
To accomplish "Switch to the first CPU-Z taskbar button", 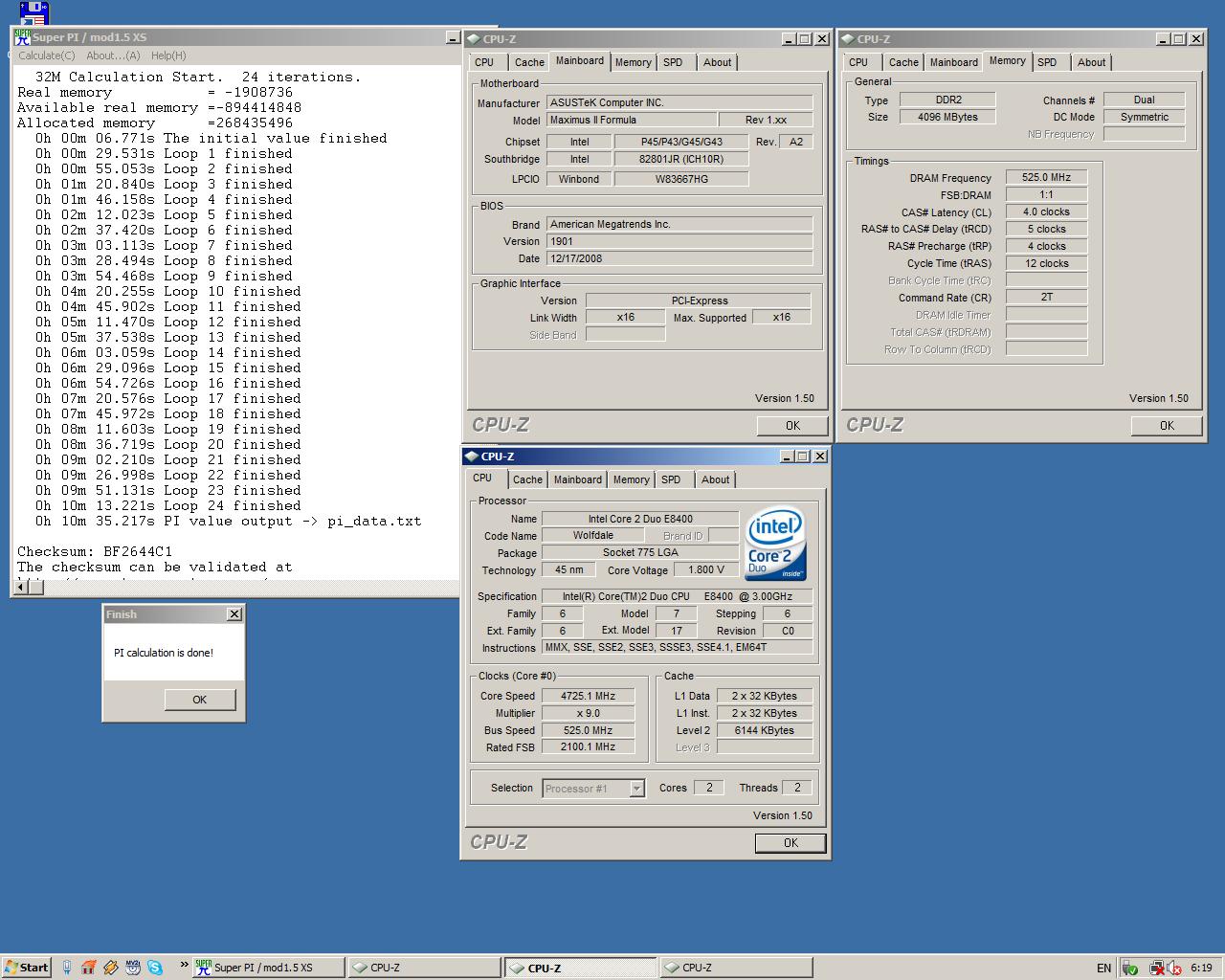I will tap(424, 968).
